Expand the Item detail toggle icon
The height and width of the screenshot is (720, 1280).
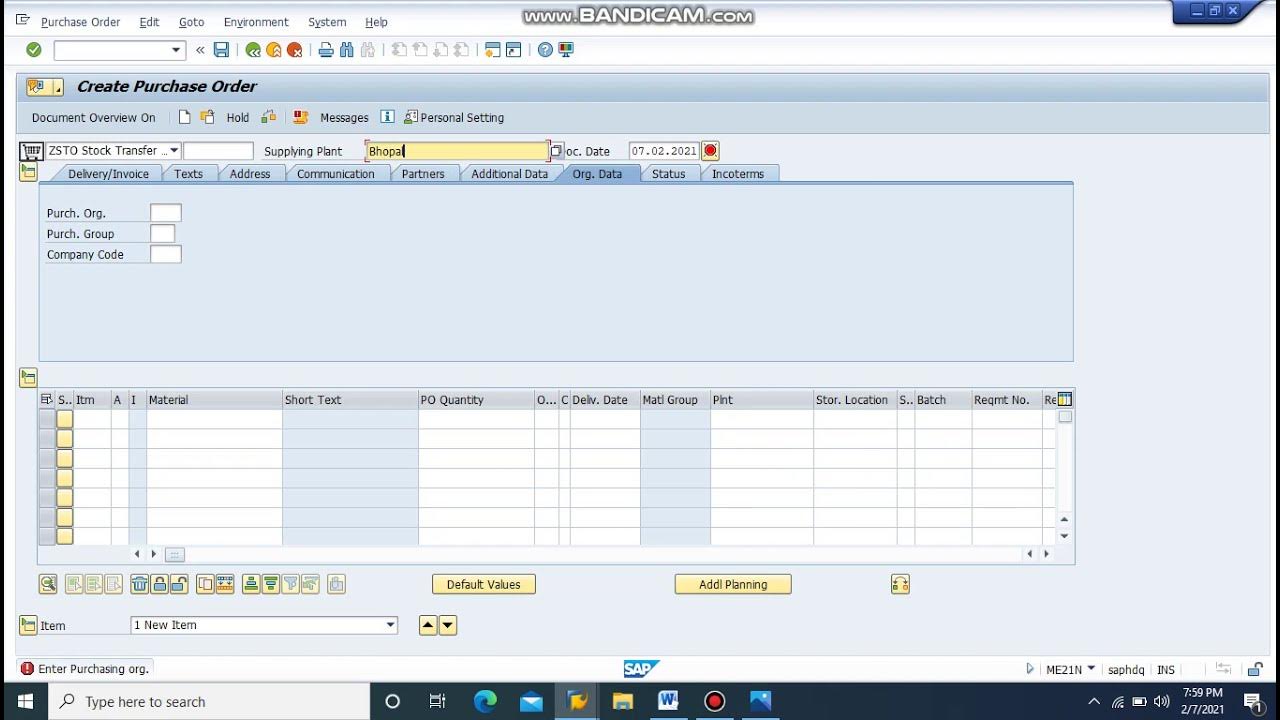pos(28,625)
